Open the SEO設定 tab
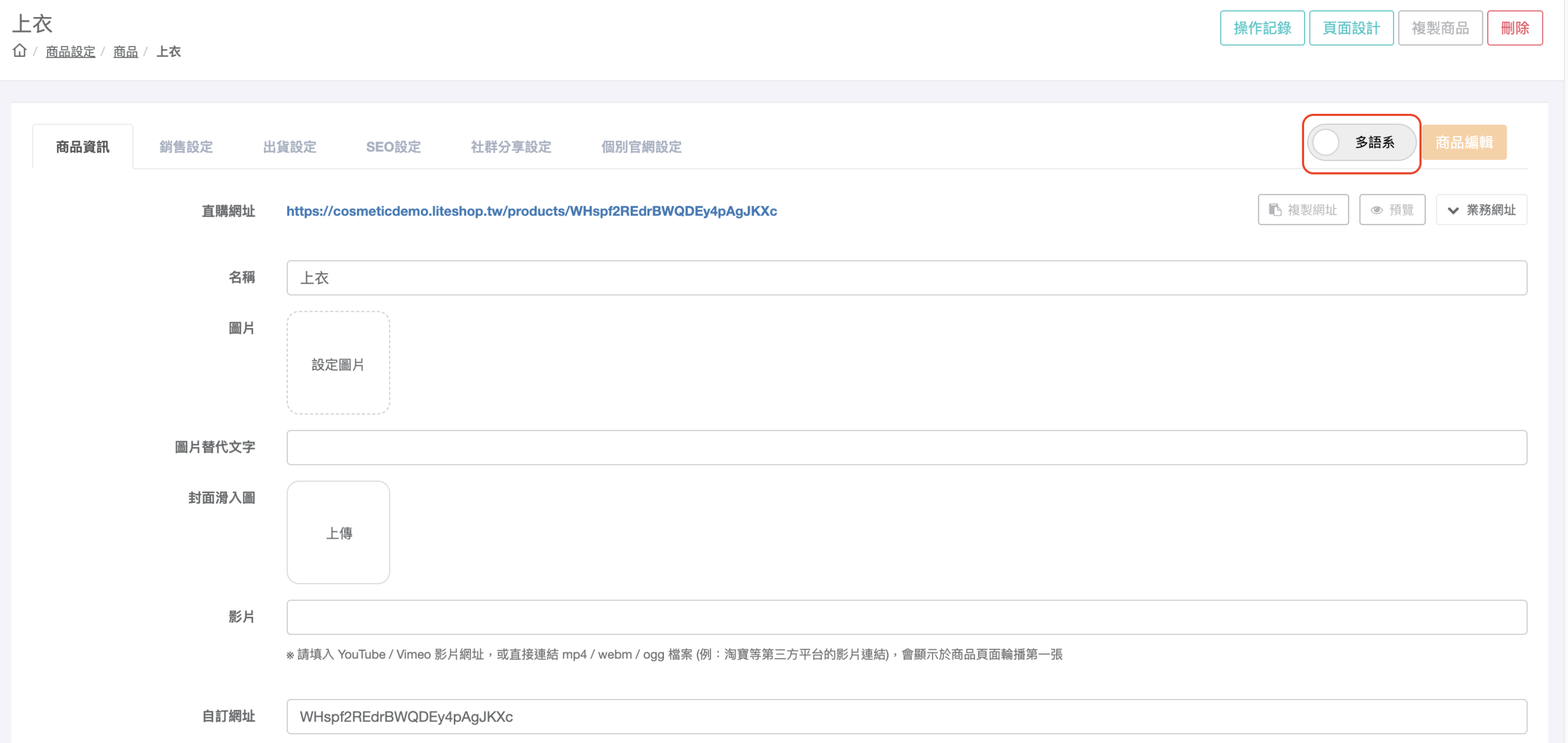1568x743 pixels. pos(393,147)
